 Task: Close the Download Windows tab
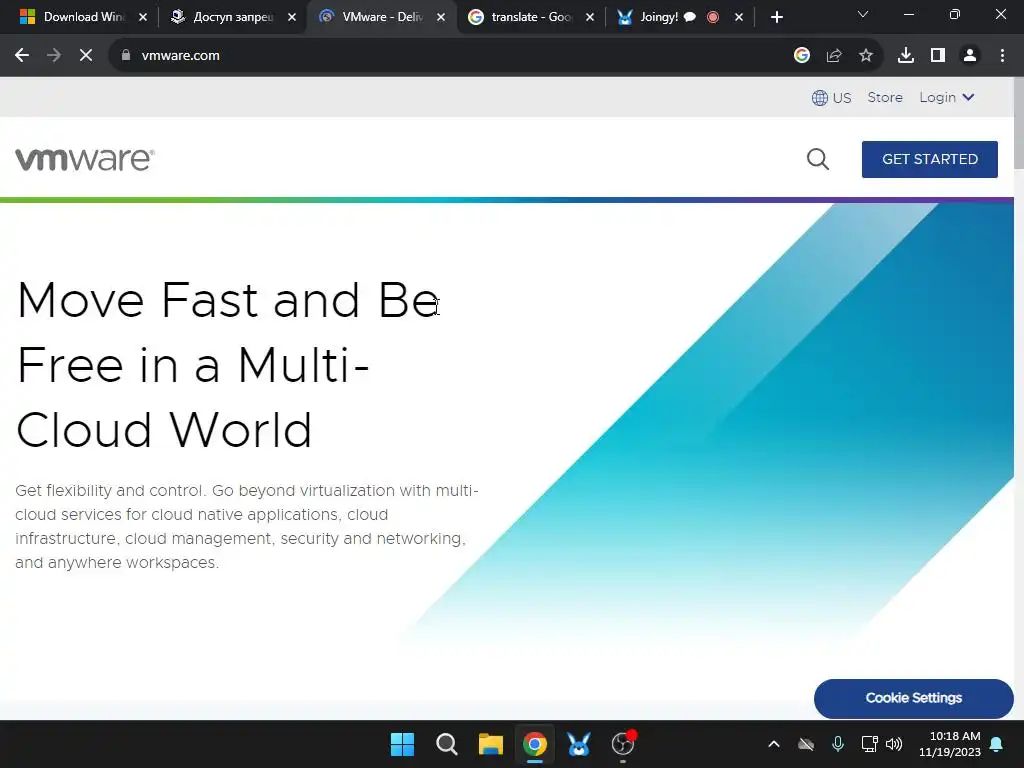click(143, 18)
